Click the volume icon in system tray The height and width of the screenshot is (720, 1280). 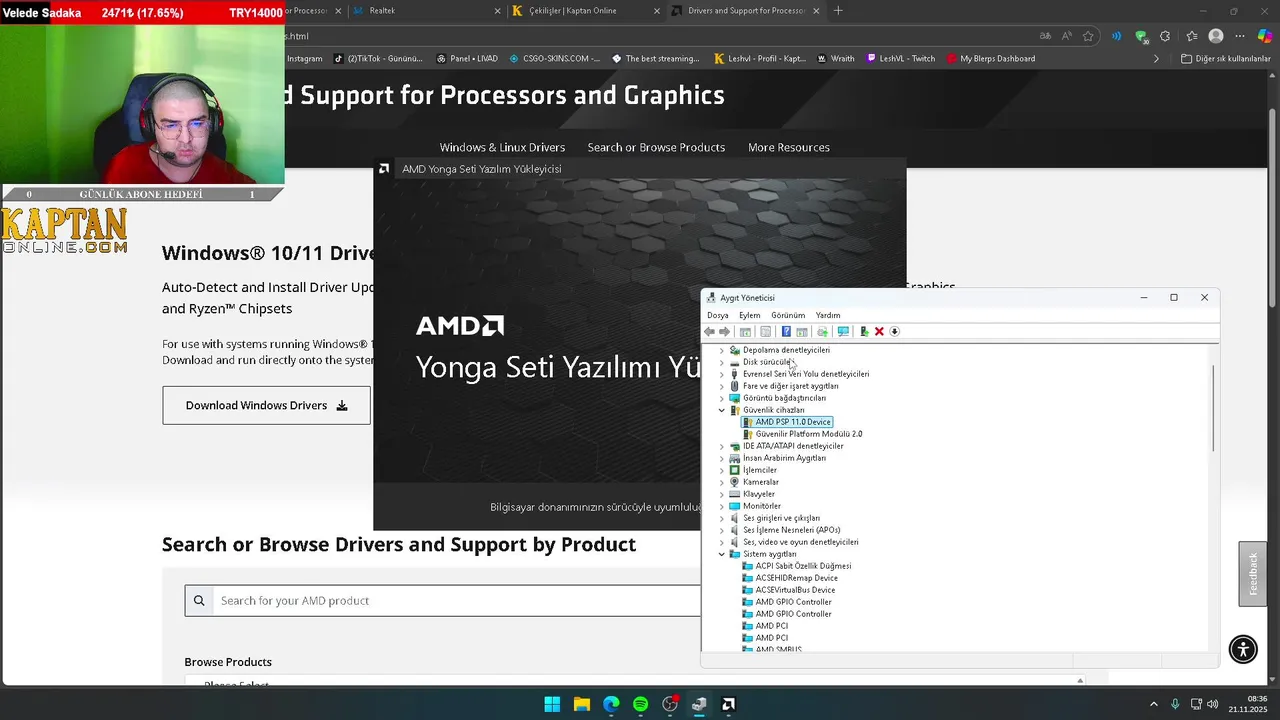tap(1215, 704)
